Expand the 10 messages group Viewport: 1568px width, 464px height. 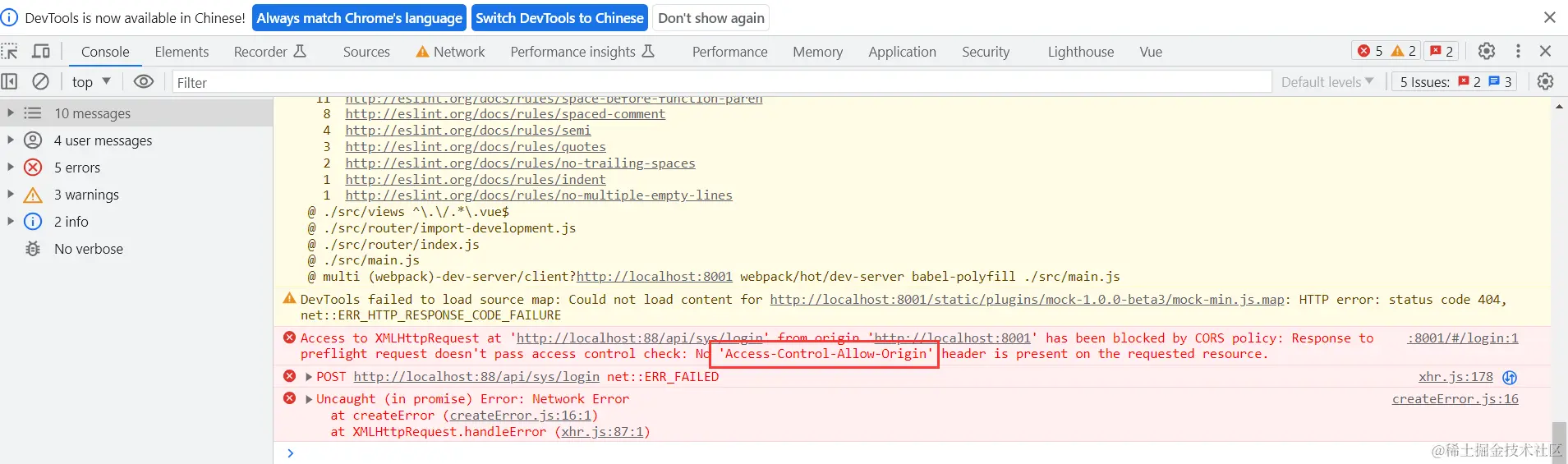pyautogui.click(x=11, y=113)
